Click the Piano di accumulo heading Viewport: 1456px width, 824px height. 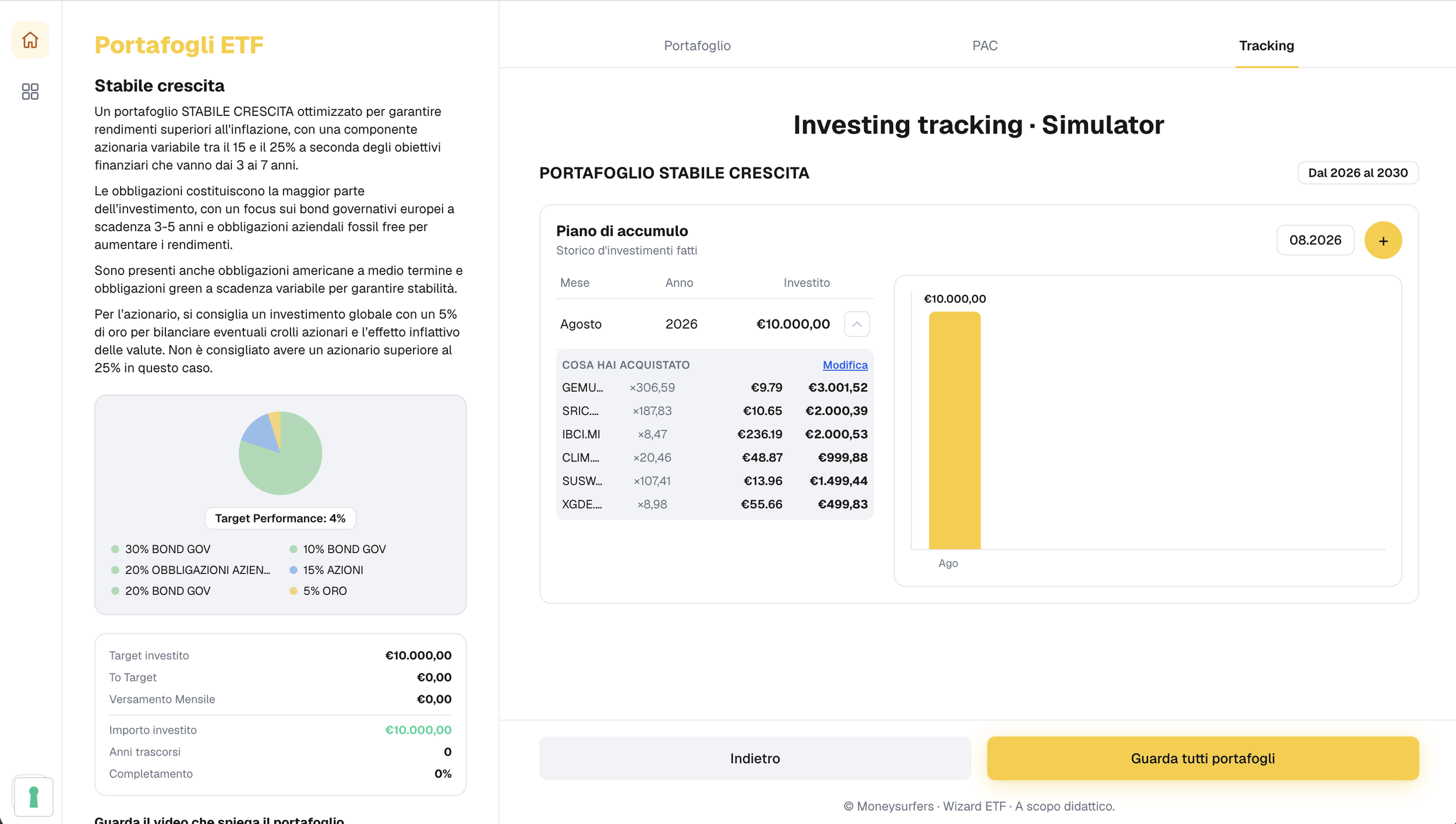pos(622,231)
